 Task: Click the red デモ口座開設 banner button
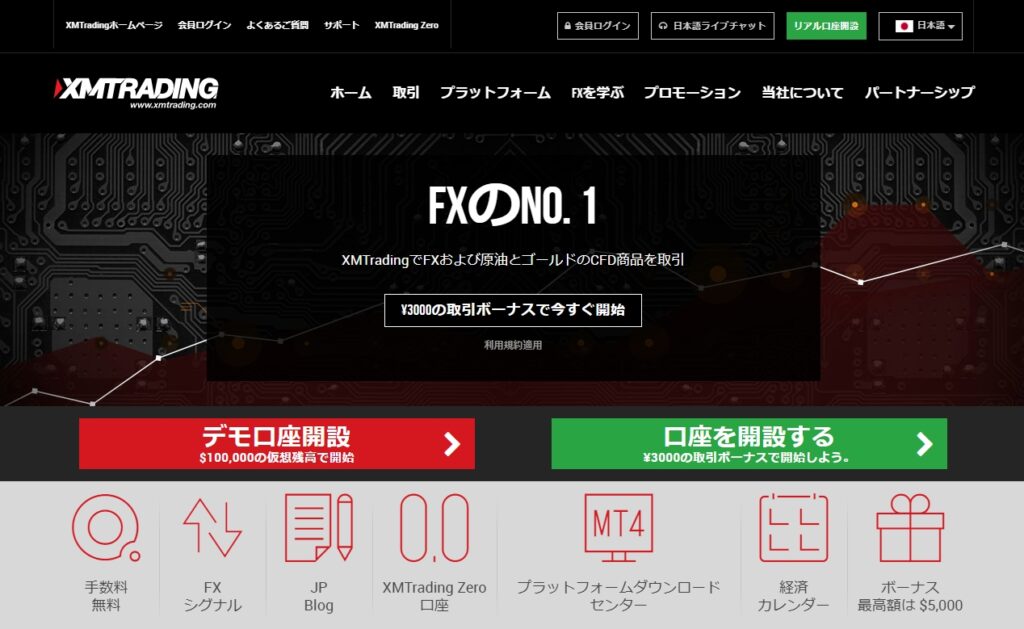[277, 444]
